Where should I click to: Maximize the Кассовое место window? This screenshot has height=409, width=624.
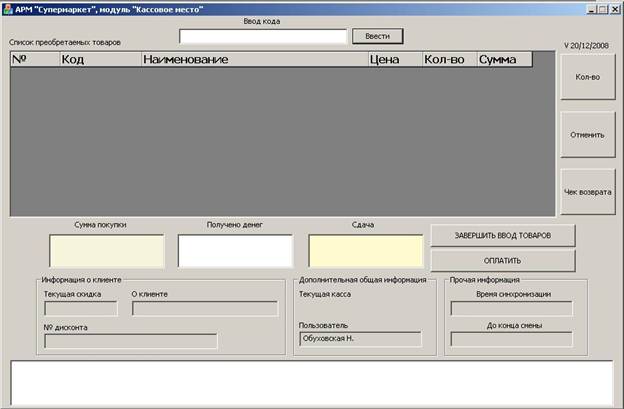(x=603, y=9)
